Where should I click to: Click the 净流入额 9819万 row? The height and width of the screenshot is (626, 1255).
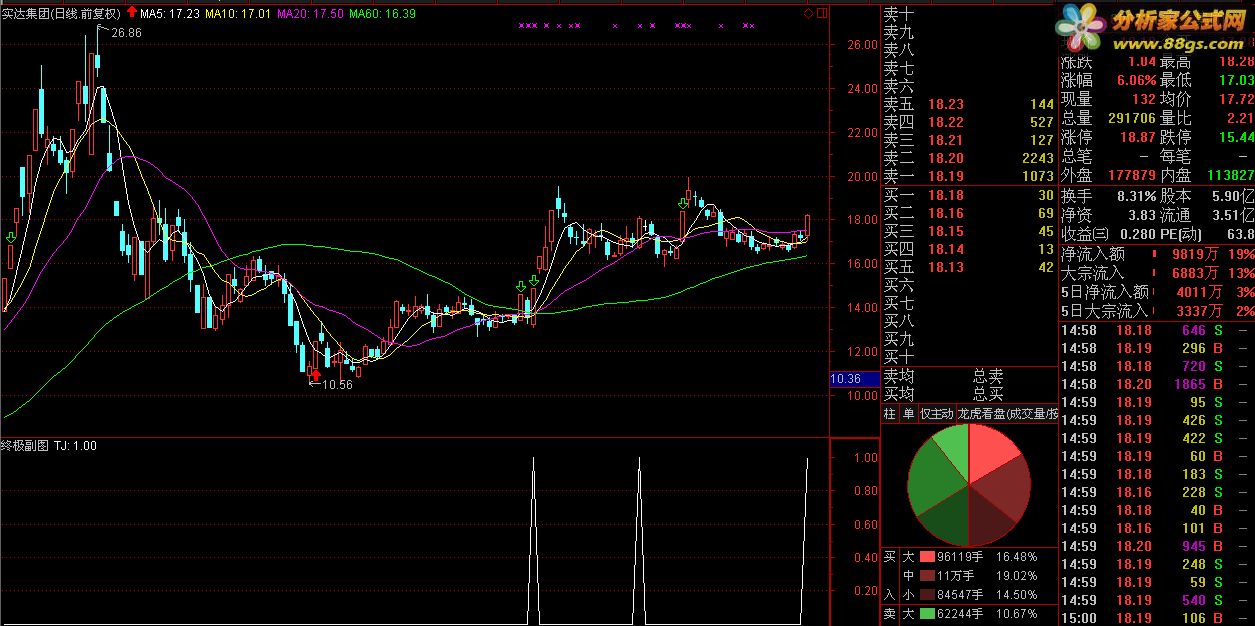pyautogui.click(x=1157, y=254)
